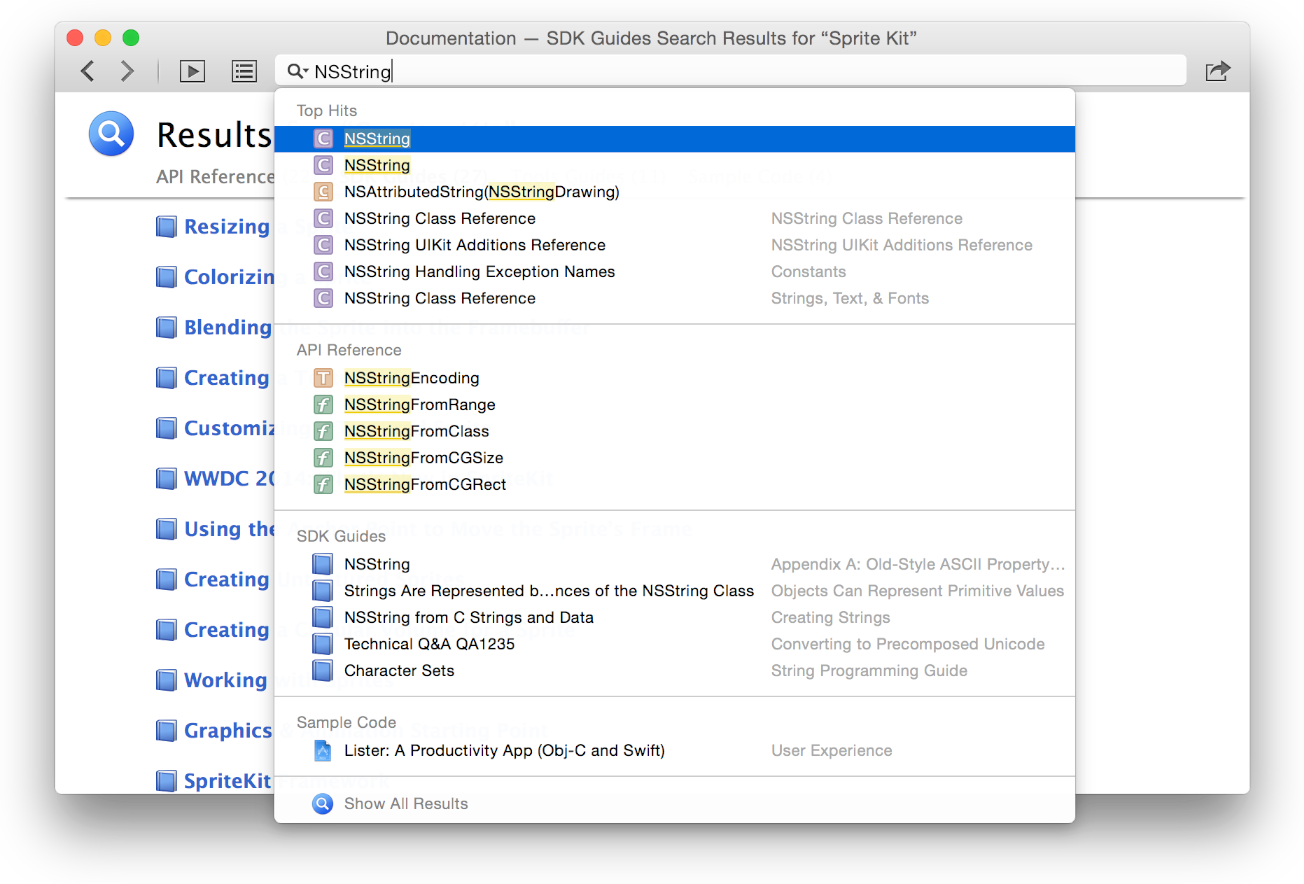Select the highlighted NSString top hit

pyautogui.click(x=674, y=139)
